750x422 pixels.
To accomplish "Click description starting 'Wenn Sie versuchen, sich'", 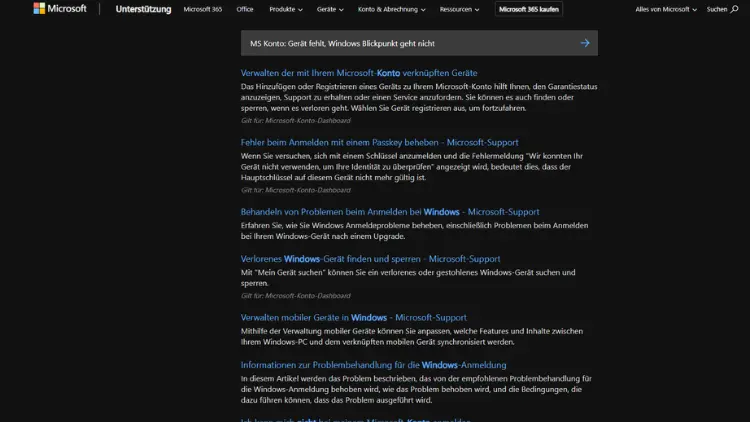I will click(x=412, y=167).
